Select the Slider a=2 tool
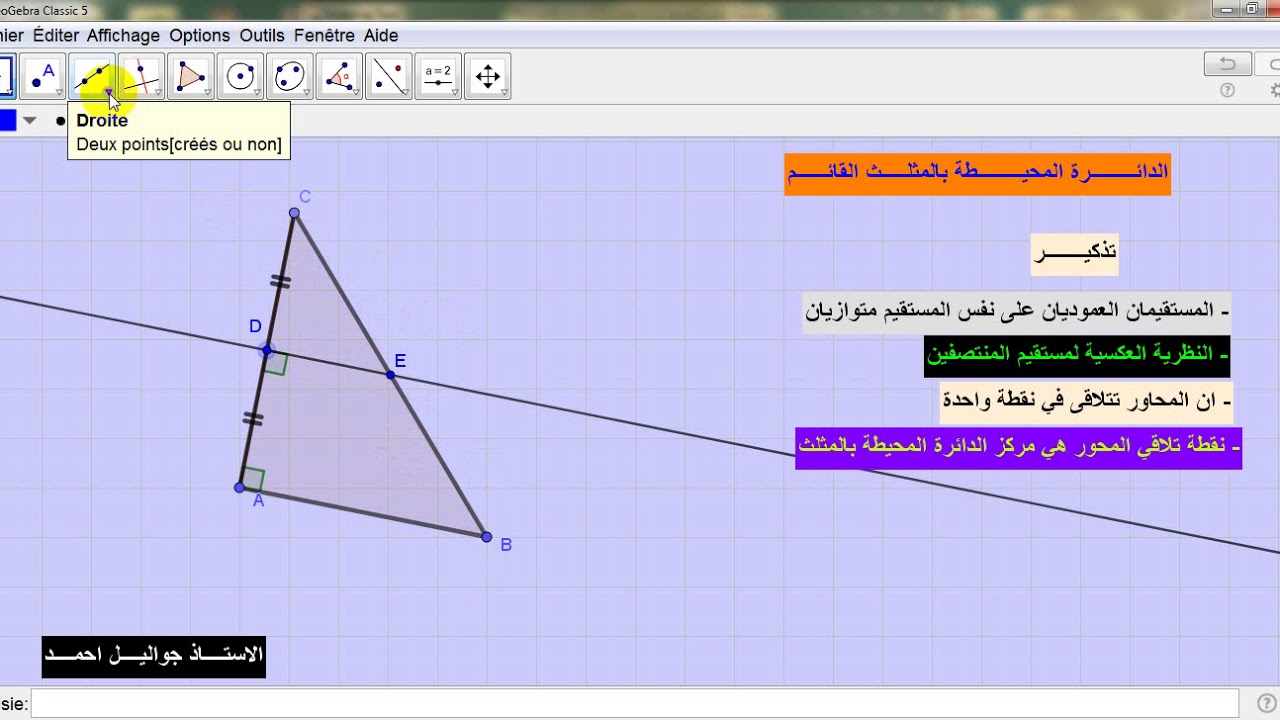 pos(438,76)
